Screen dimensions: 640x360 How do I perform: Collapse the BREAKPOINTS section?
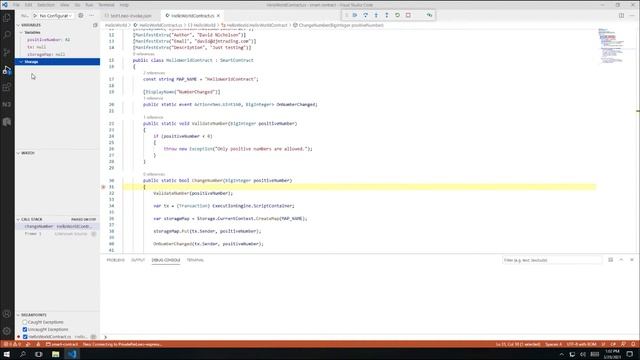(33, 315)
